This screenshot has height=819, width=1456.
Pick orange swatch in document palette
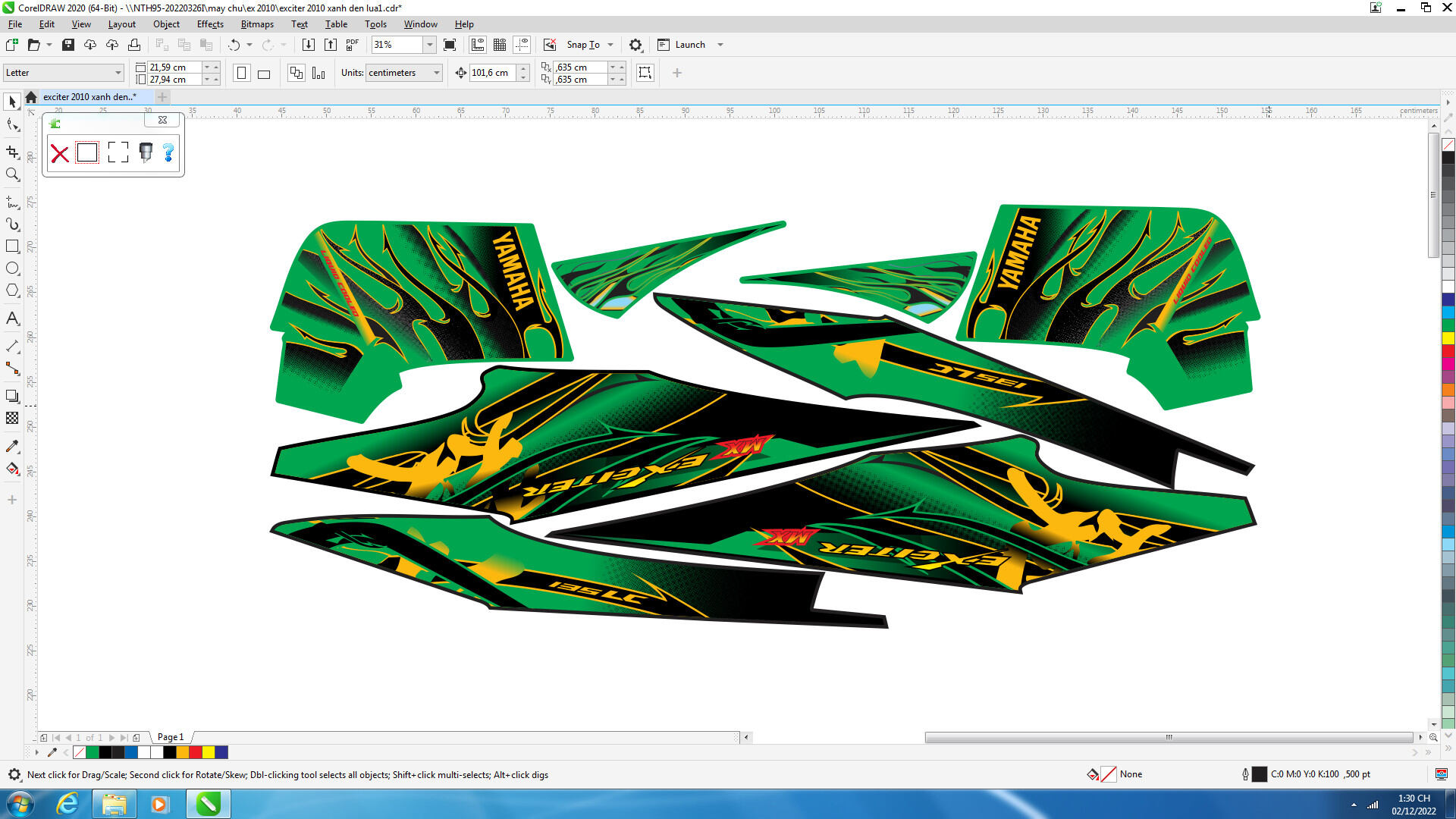point(183,752)
